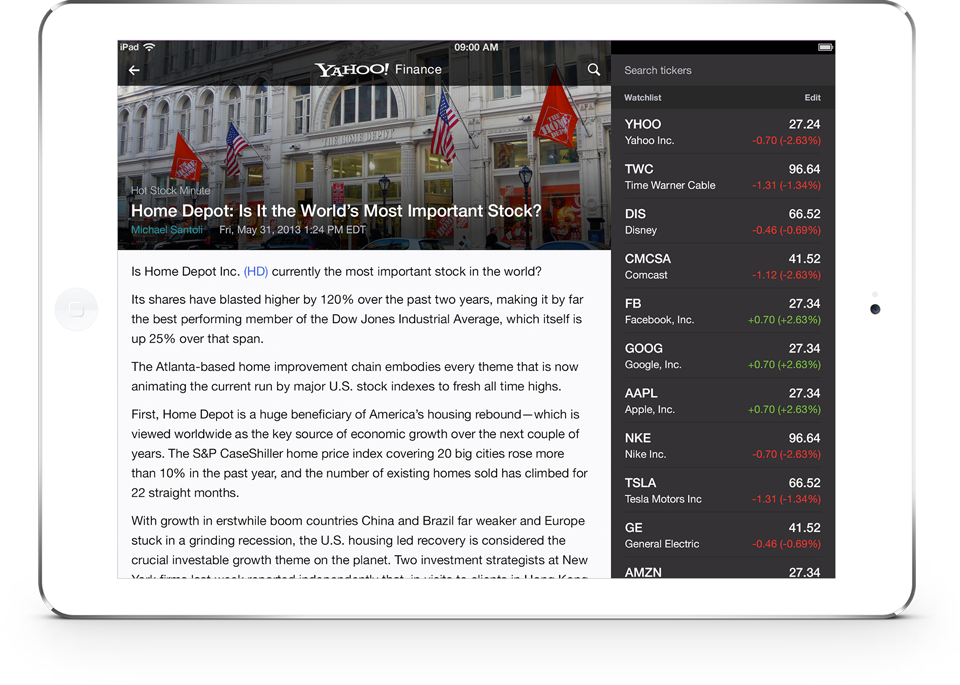
Task: Tap the Yahoo! Finance logo
Action: (378, 69)
